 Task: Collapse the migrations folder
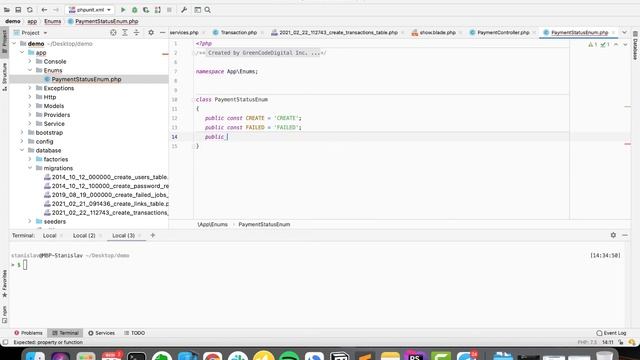coord(30,168)
